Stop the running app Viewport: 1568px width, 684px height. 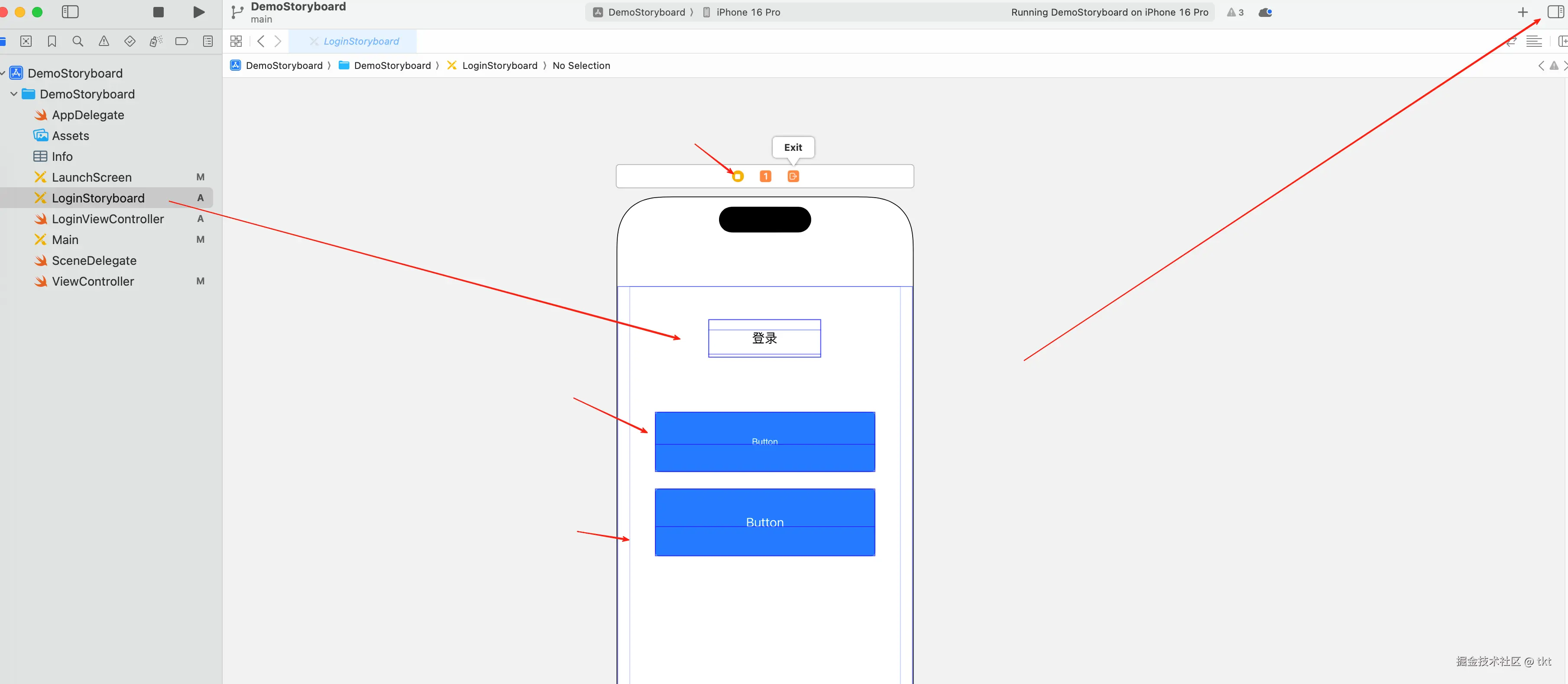[x=158, y=12]
